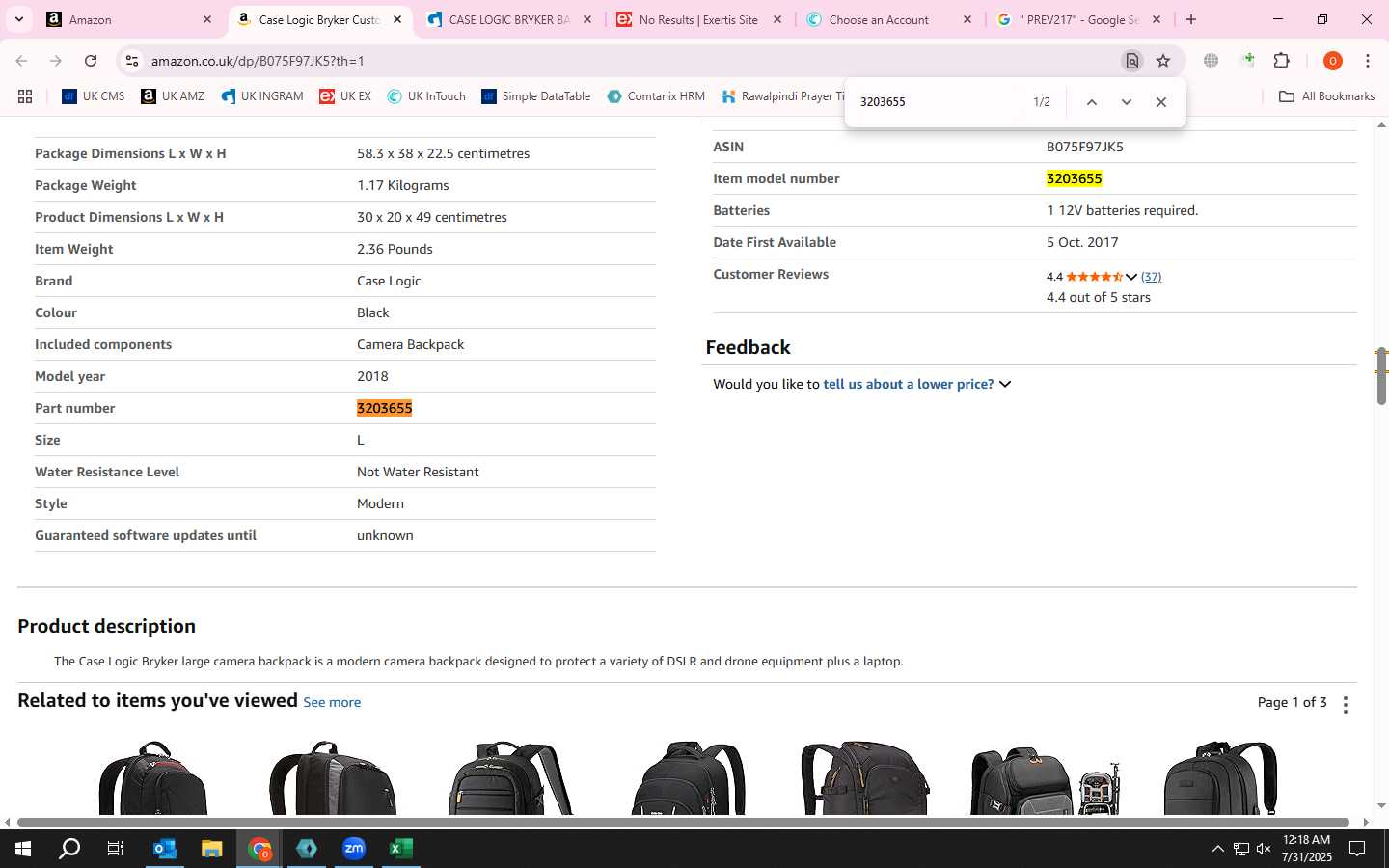Open related items three-dot options menu
The width and height of the screenshot is (1389, 868).
pyautogui.click(x=1346, y=705)
